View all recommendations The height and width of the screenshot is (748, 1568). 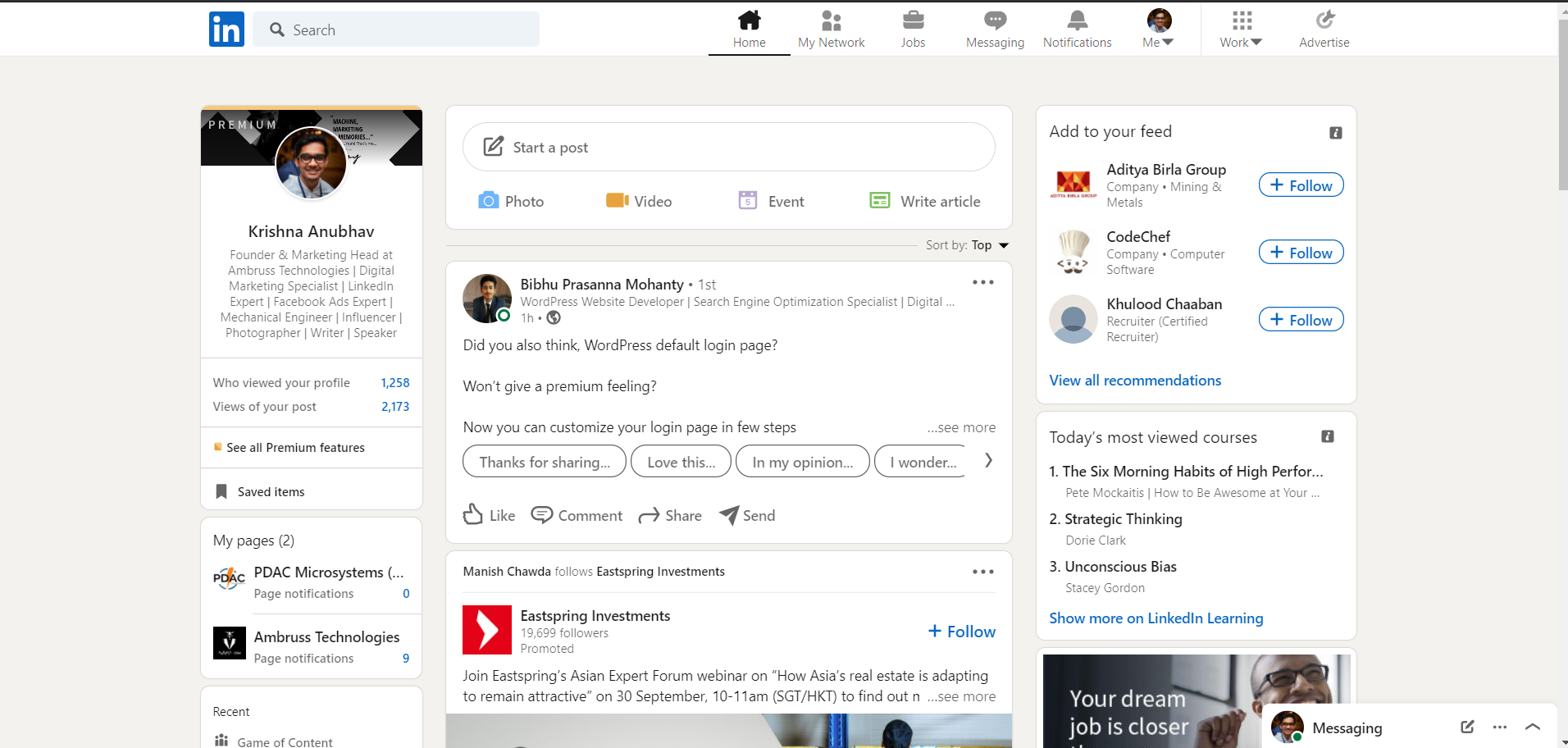tap(1135, 381)
